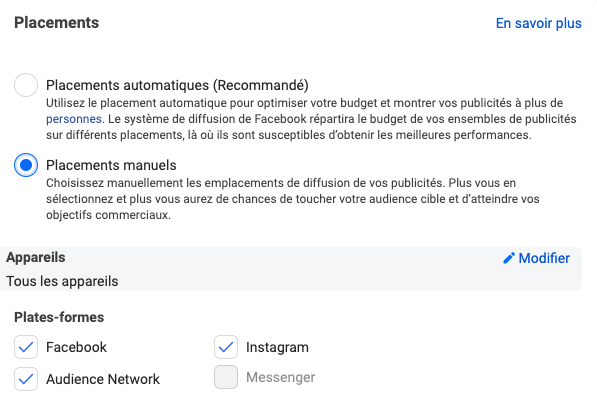This screenshot has width=597, height=406.
Task: Click the Modifier text in Appareils section
Action: [x=544, y=258]
